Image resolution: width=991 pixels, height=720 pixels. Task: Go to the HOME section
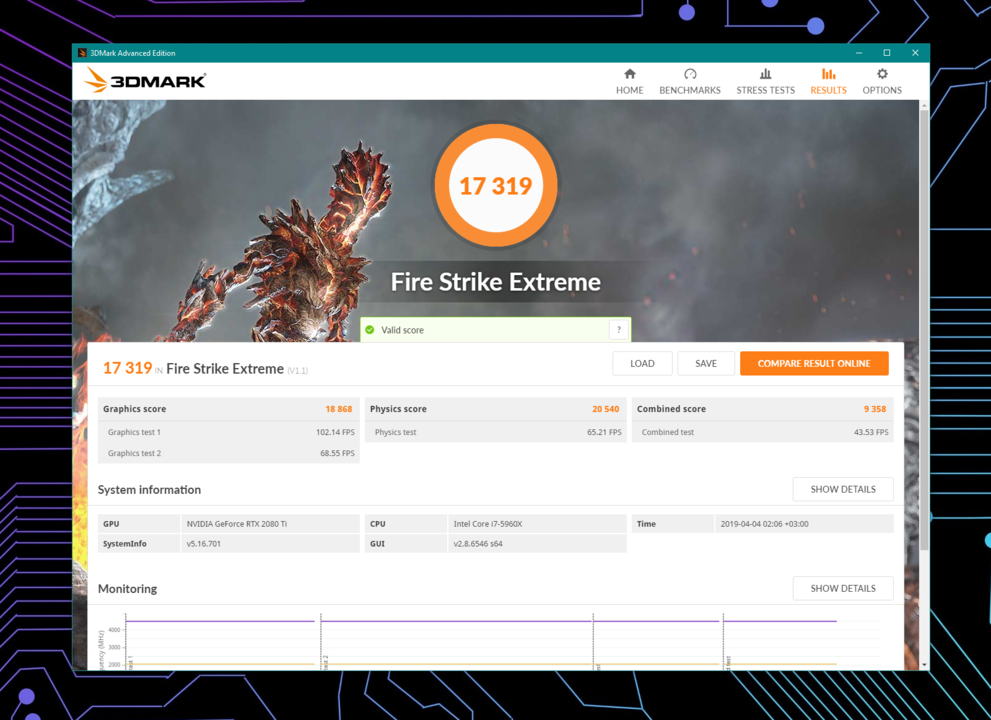(629, 82)
